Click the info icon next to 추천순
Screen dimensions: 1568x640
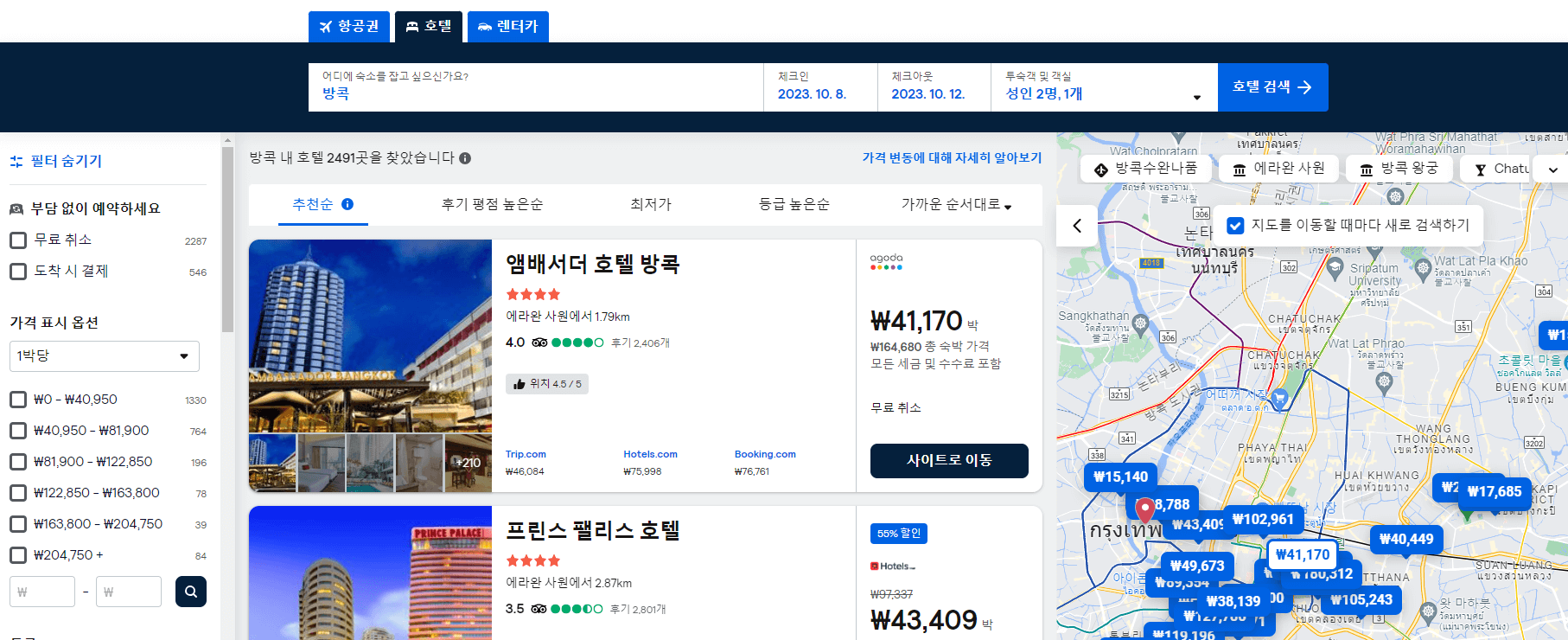point(347,204)
